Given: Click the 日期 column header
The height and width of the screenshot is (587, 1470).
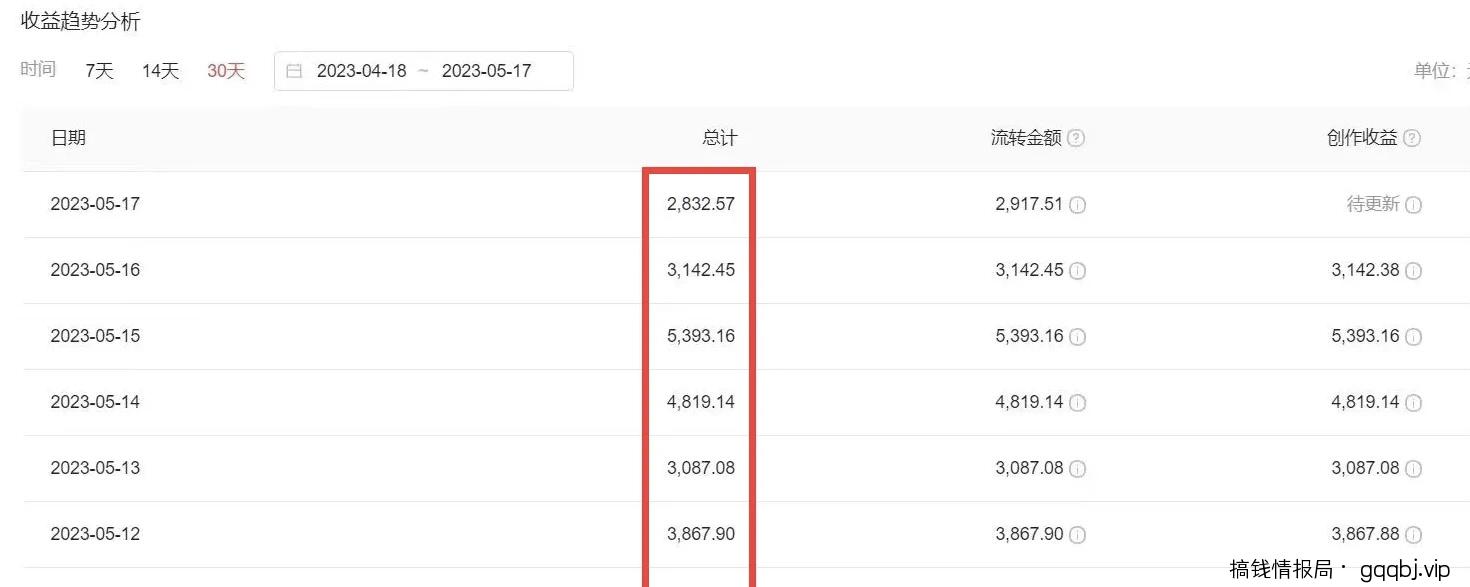Looking at the screenshot, I should click(68, 139).
